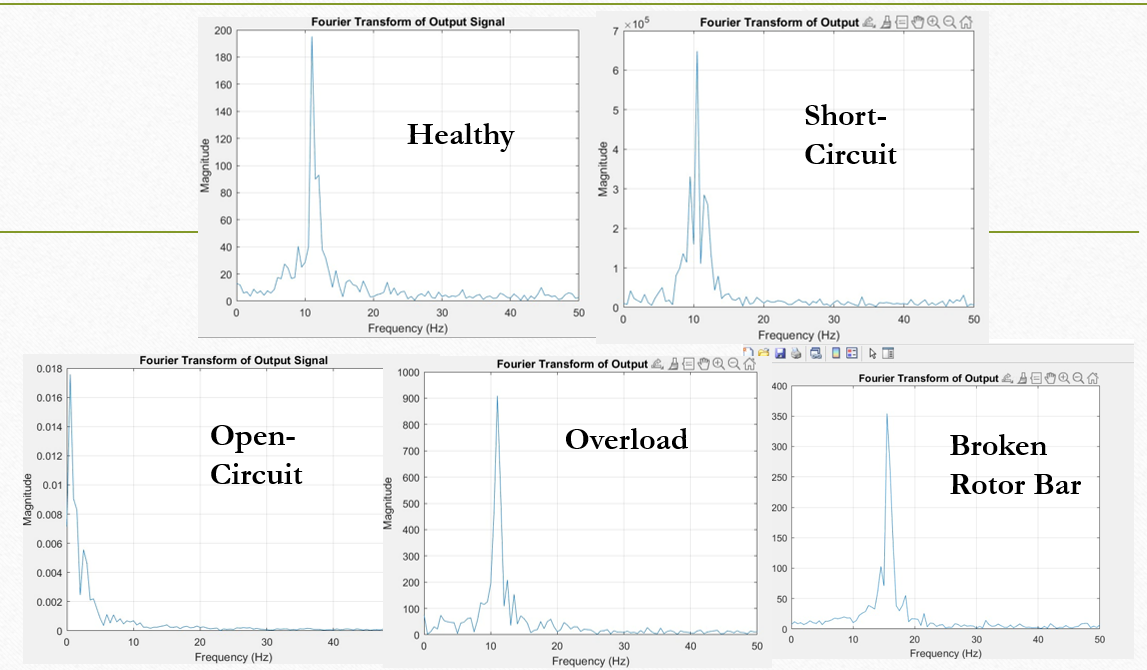Viewport: 1147px width, 670px height.
Task: Click the export icon on Broken Rotor Bar plot
Action: point(1007,378)
